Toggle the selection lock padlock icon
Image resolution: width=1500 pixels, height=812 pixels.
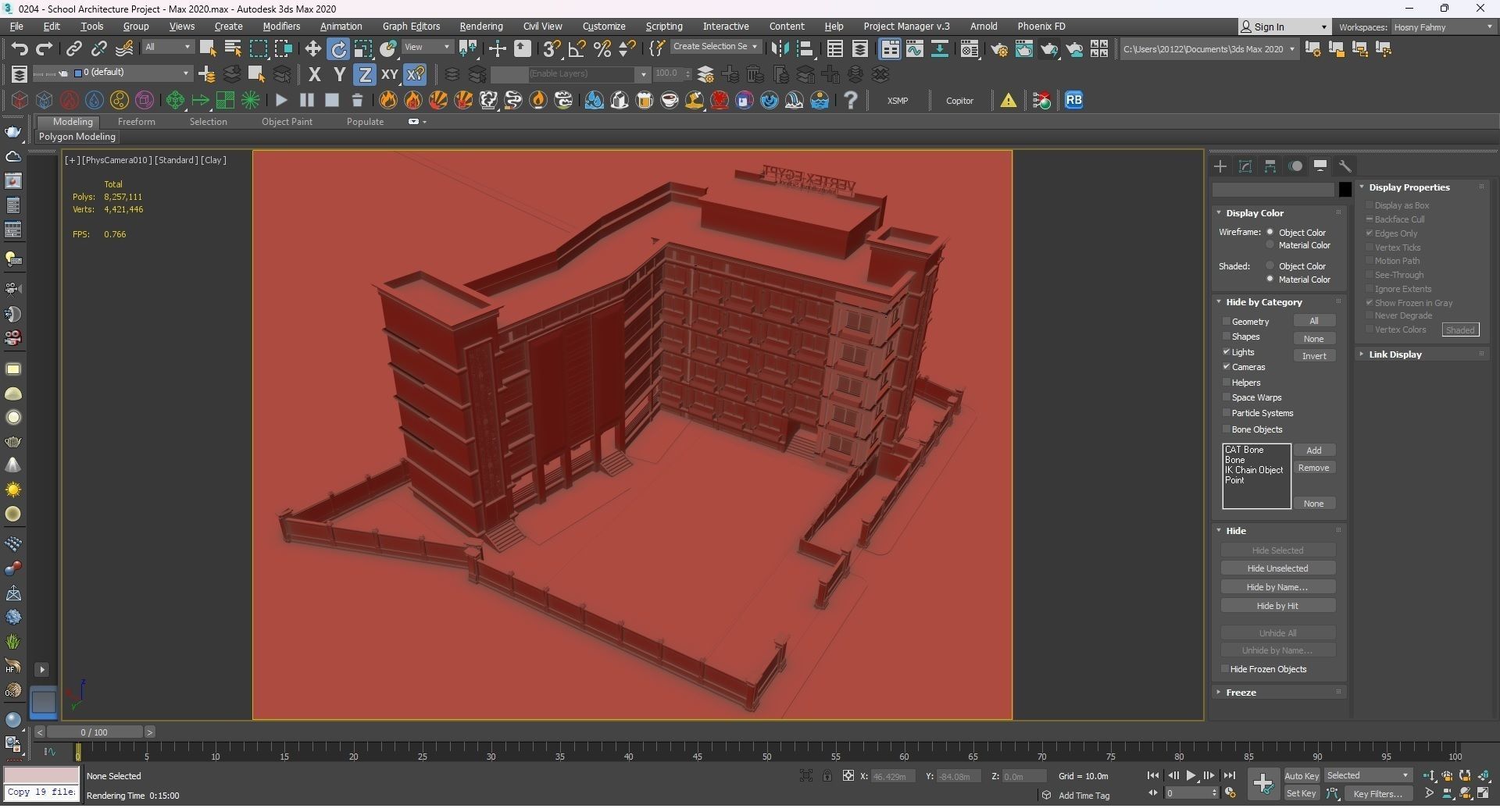[x=827, y=775]
